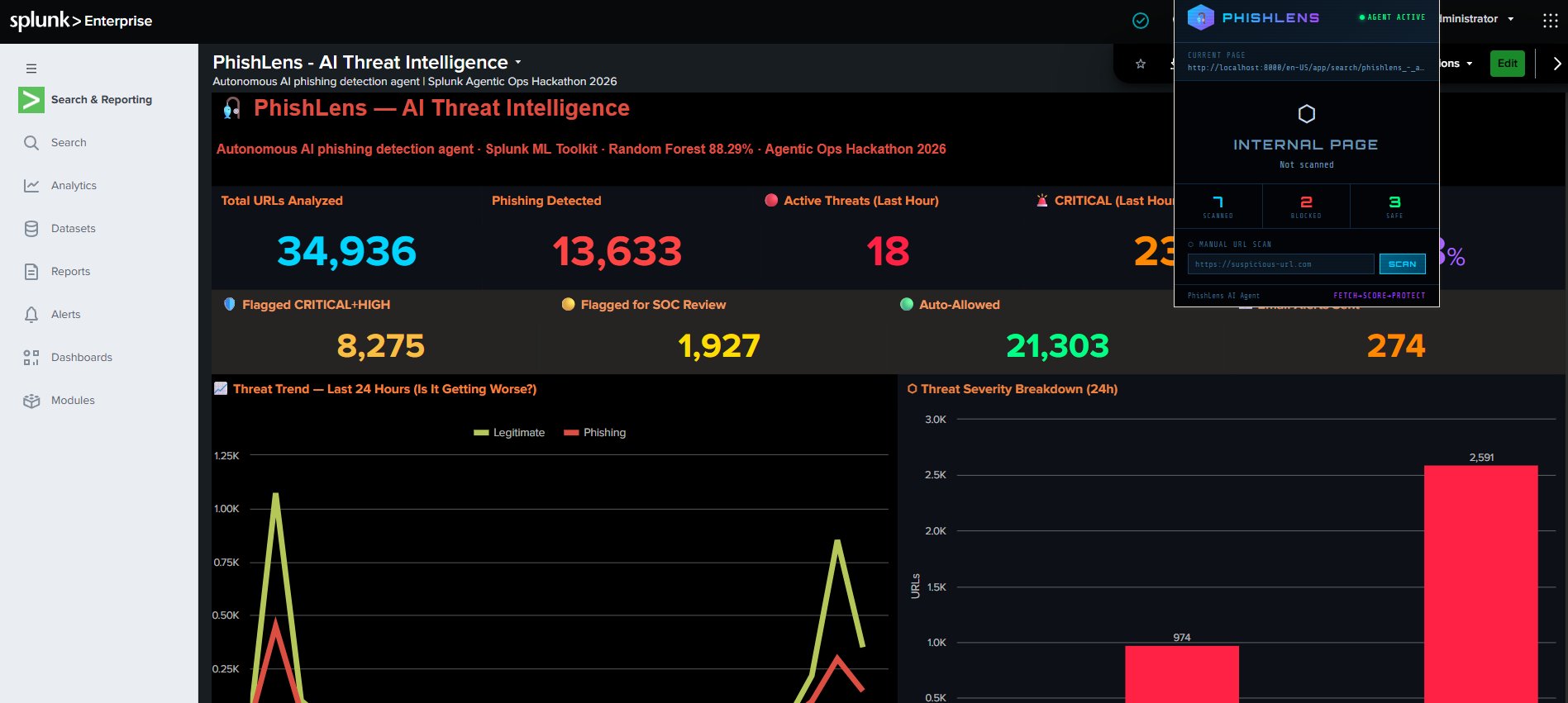Open Search via magnifier icon
This screenshot has height=703, width=1568.
(x=31, y=143)
